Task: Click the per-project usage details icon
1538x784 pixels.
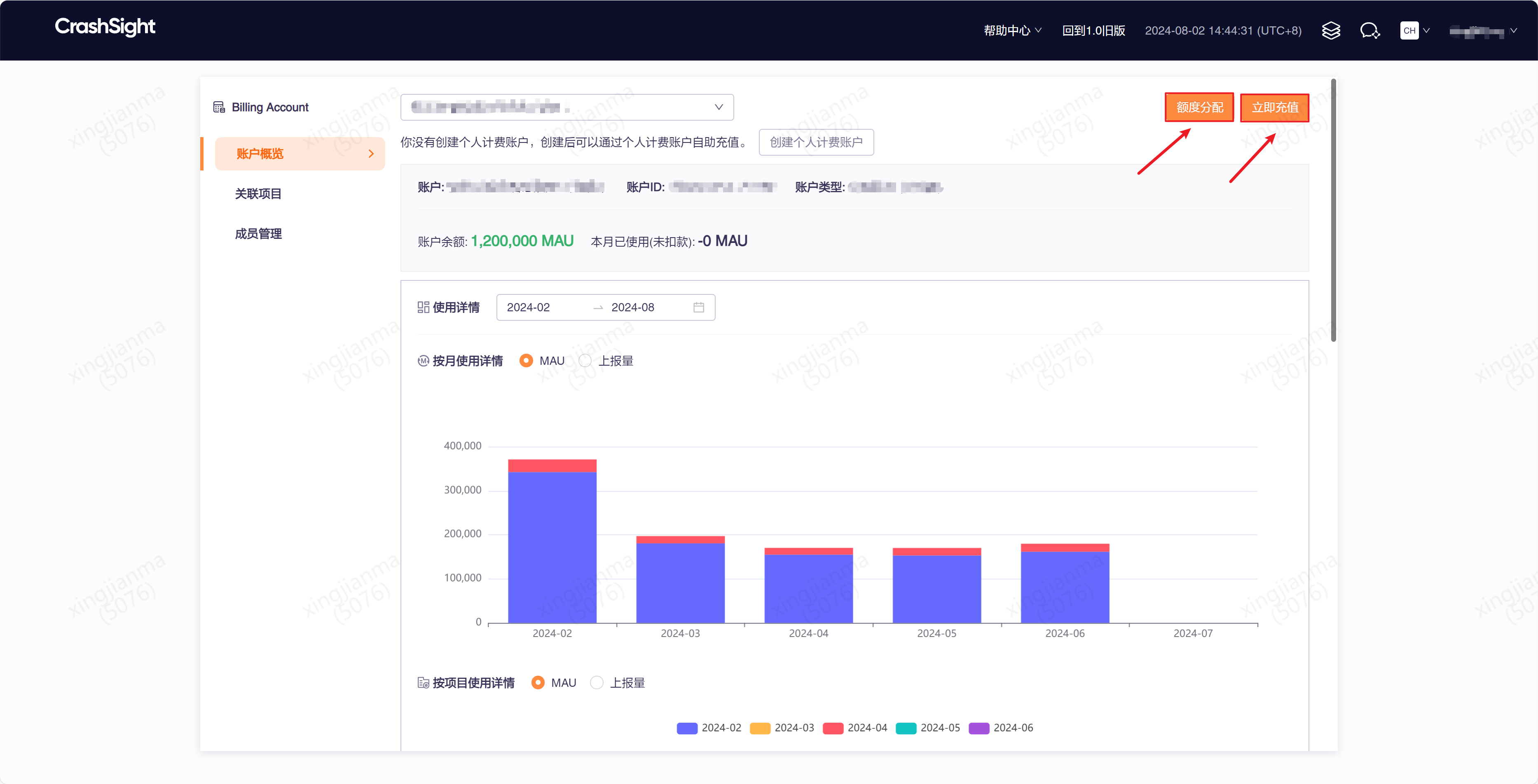Action: [423, 683]
